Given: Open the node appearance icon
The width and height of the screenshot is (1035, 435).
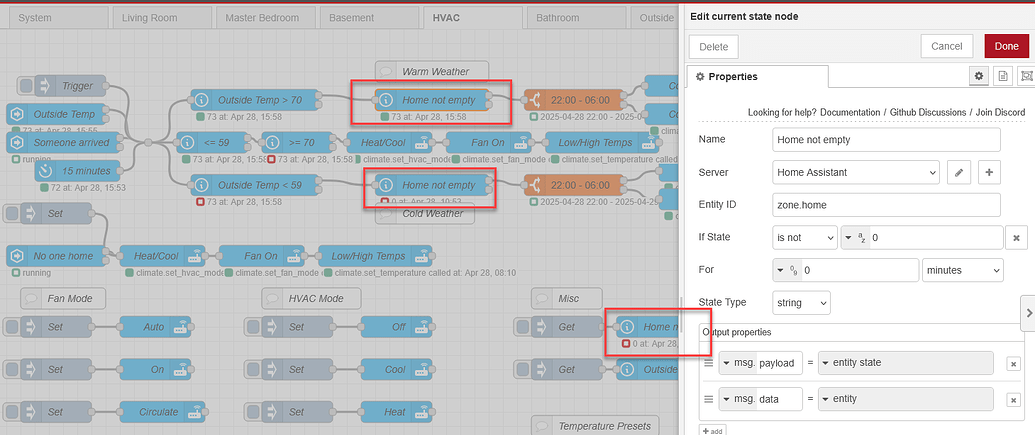Looking at the screenshot, I should coord(1026,77).
